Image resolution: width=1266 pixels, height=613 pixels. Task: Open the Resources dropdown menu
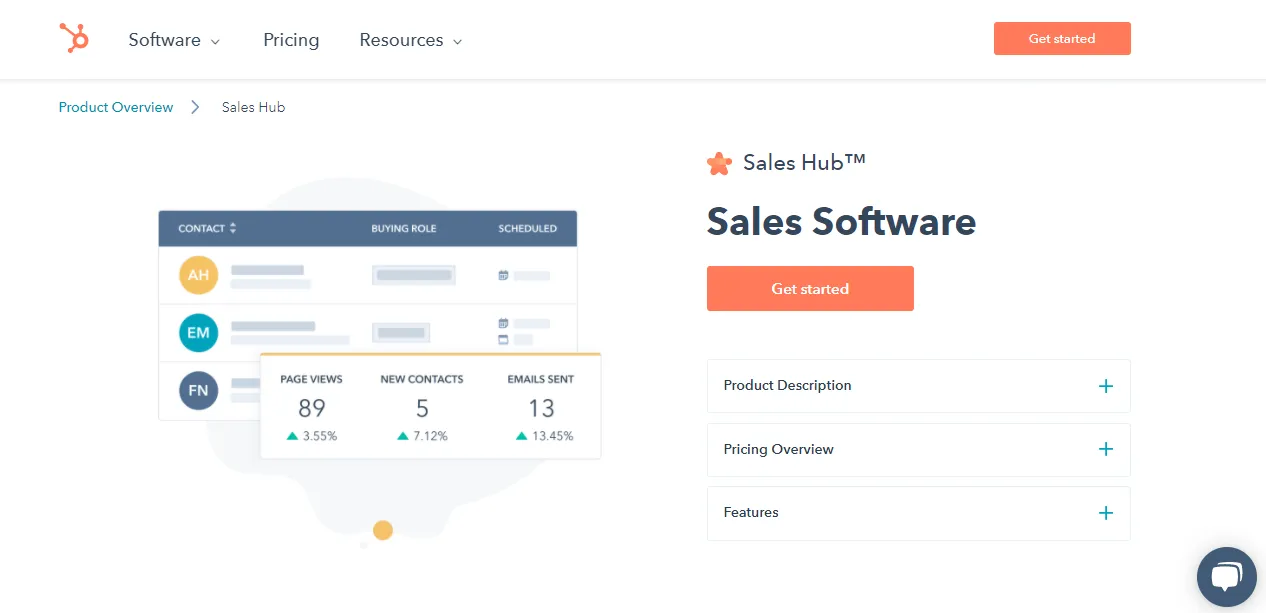tap(410, 40)
